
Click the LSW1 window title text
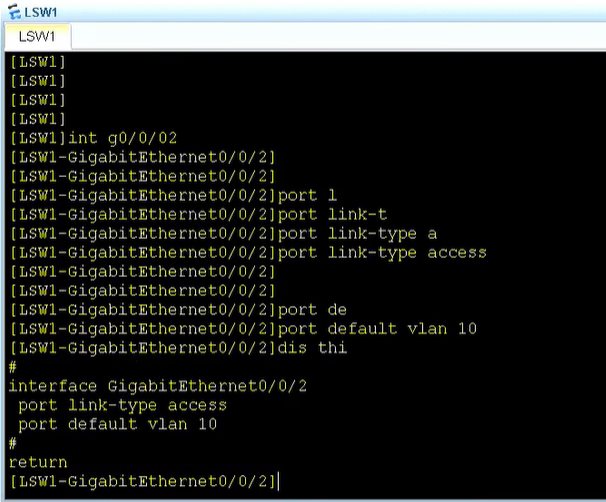pos(41,12)
